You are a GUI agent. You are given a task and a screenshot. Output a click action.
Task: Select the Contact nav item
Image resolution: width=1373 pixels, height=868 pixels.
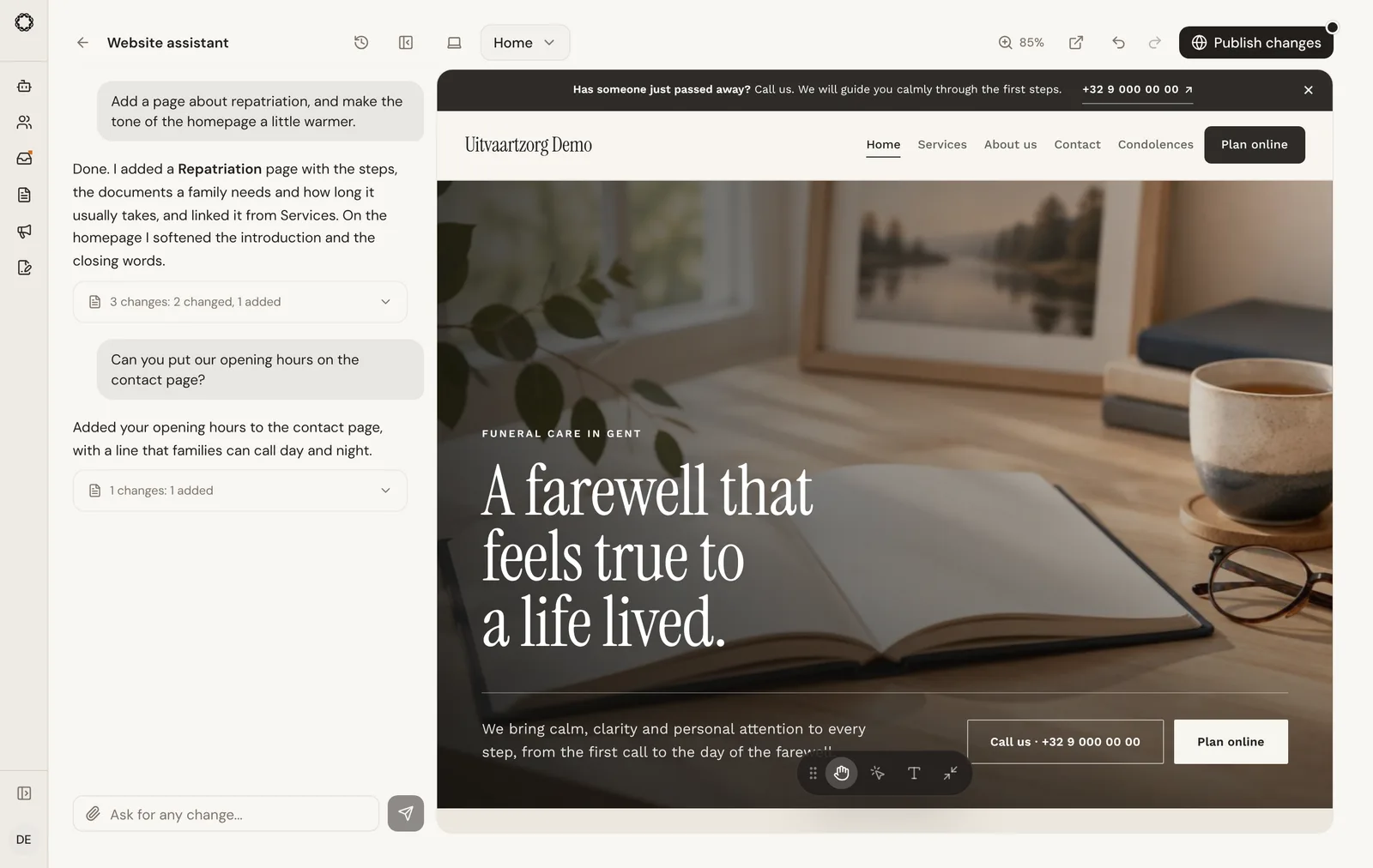pos(1077,144)
